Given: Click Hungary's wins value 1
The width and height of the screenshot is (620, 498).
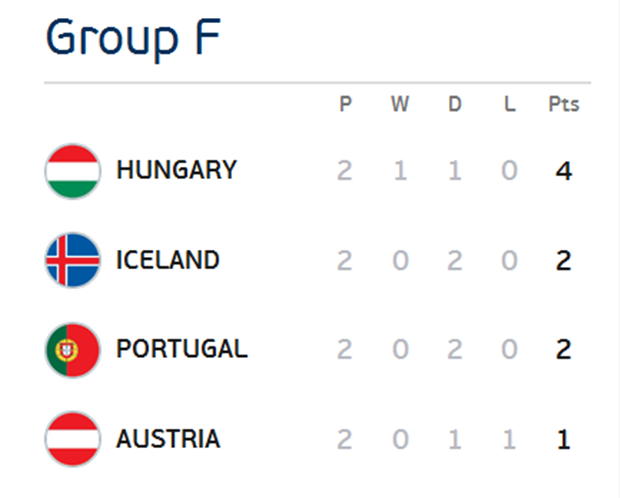Looking at the screenshot, I should (x=400, y=171).
